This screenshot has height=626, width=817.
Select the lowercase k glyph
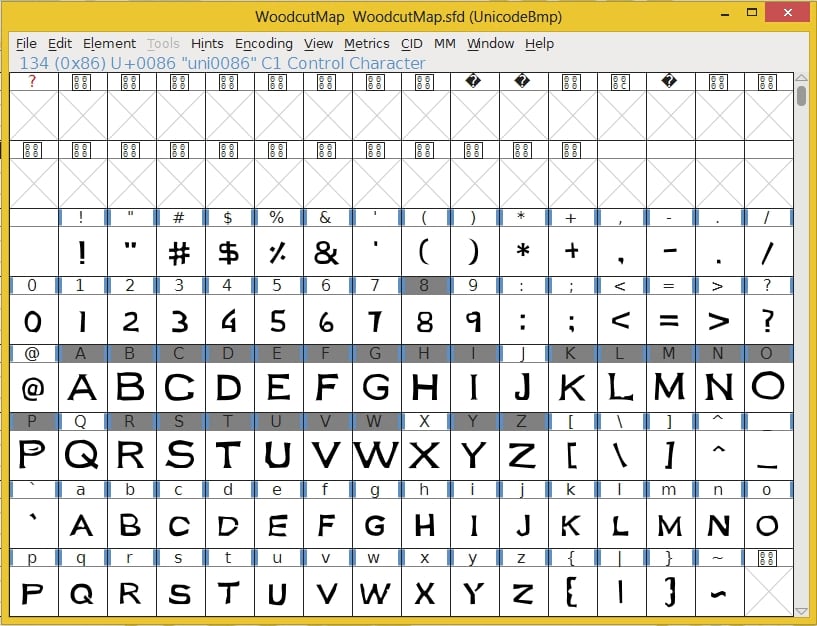(x=573, y=523)
